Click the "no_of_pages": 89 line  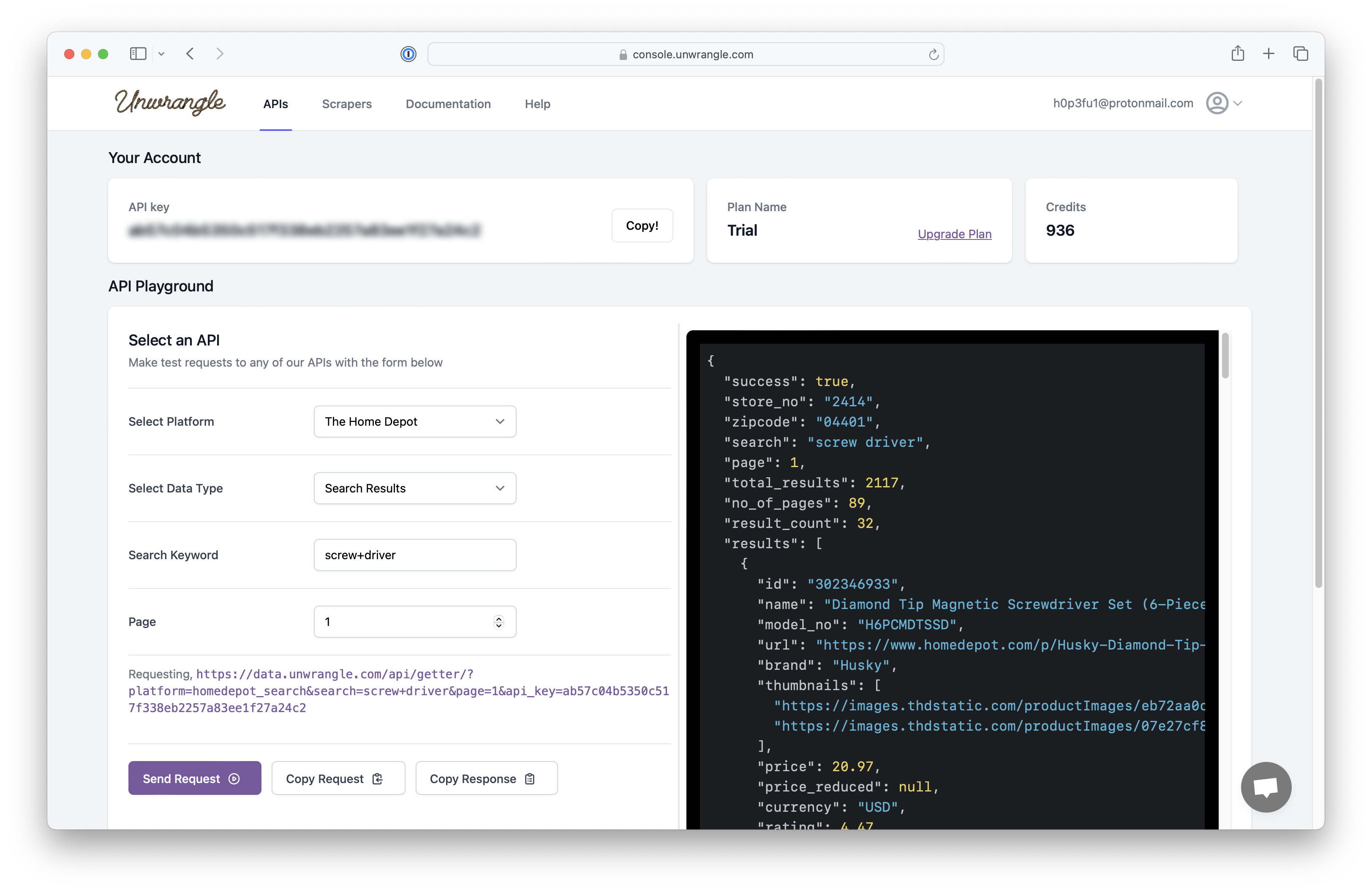click(797, 503)
